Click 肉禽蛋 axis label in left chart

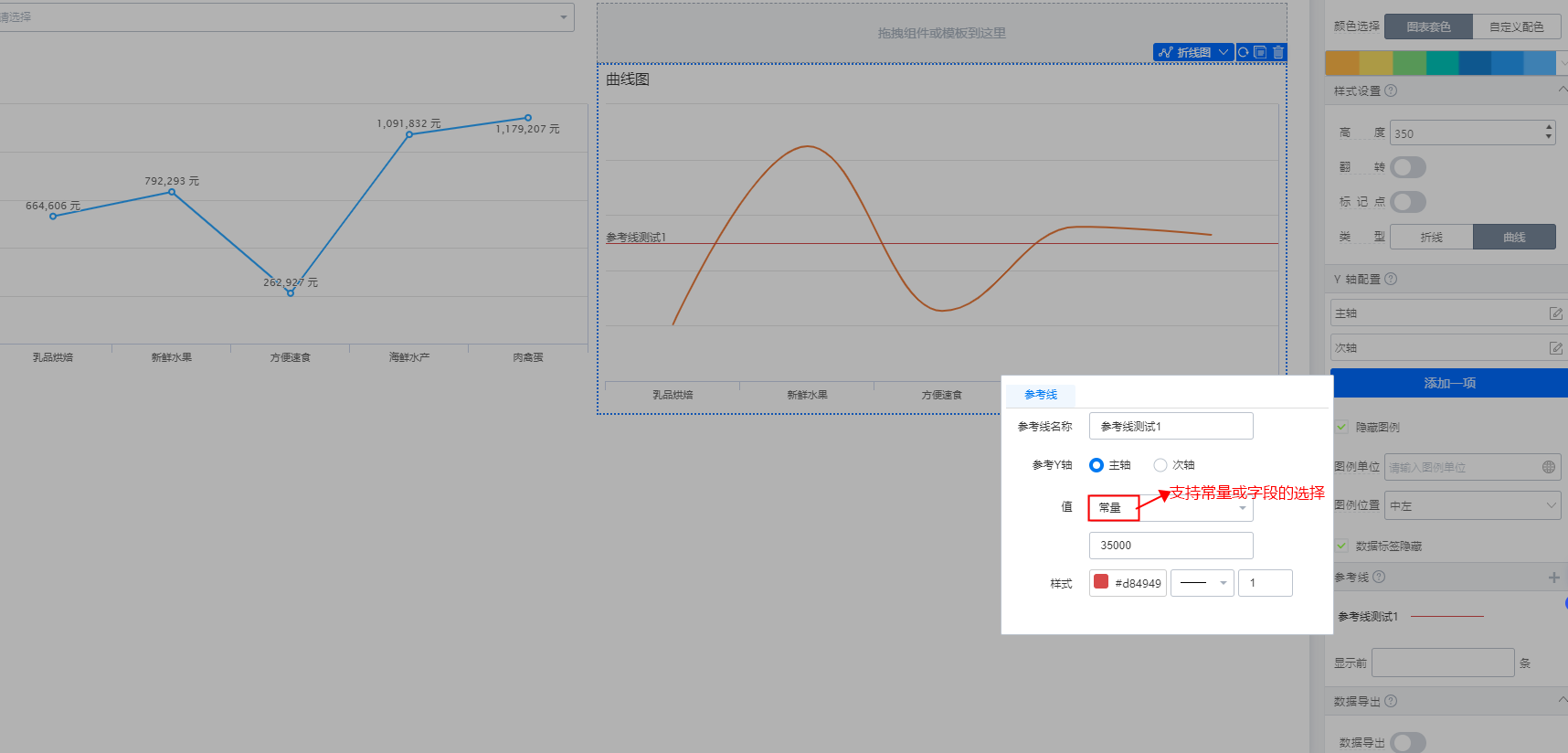[x=528, y=357]
